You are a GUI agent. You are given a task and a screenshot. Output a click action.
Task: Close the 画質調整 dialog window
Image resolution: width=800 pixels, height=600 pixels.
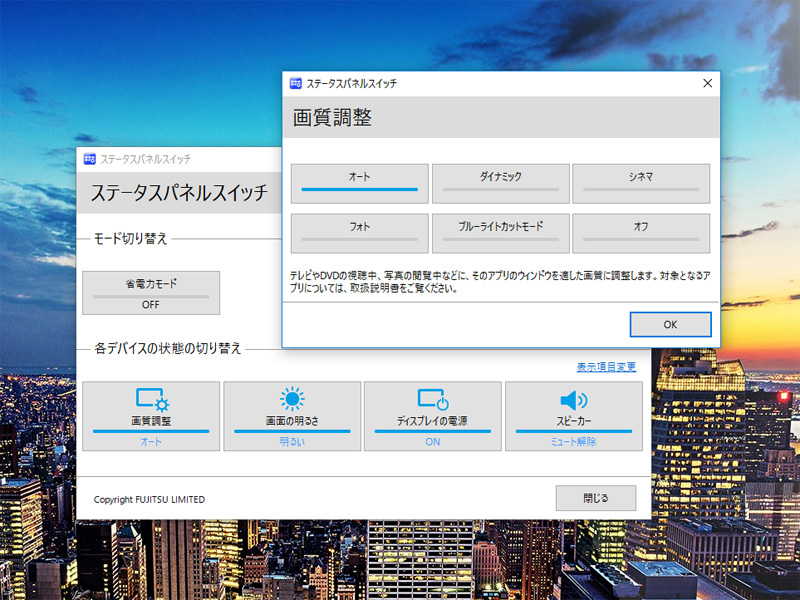(x=707, y=83)
